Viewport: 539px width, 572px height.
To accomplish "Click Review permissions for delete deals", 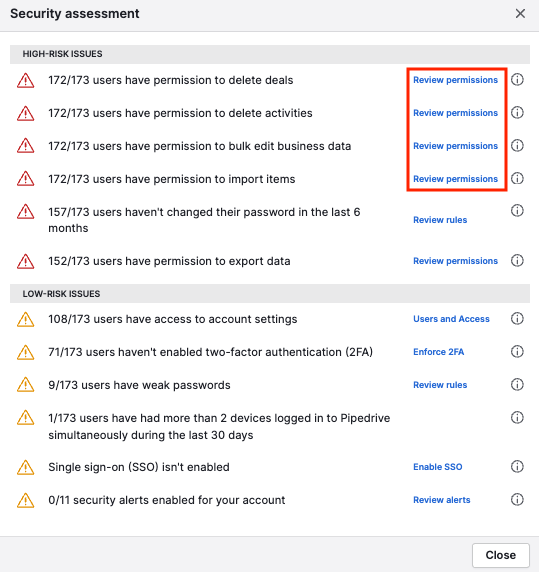I will coord(455,80).
